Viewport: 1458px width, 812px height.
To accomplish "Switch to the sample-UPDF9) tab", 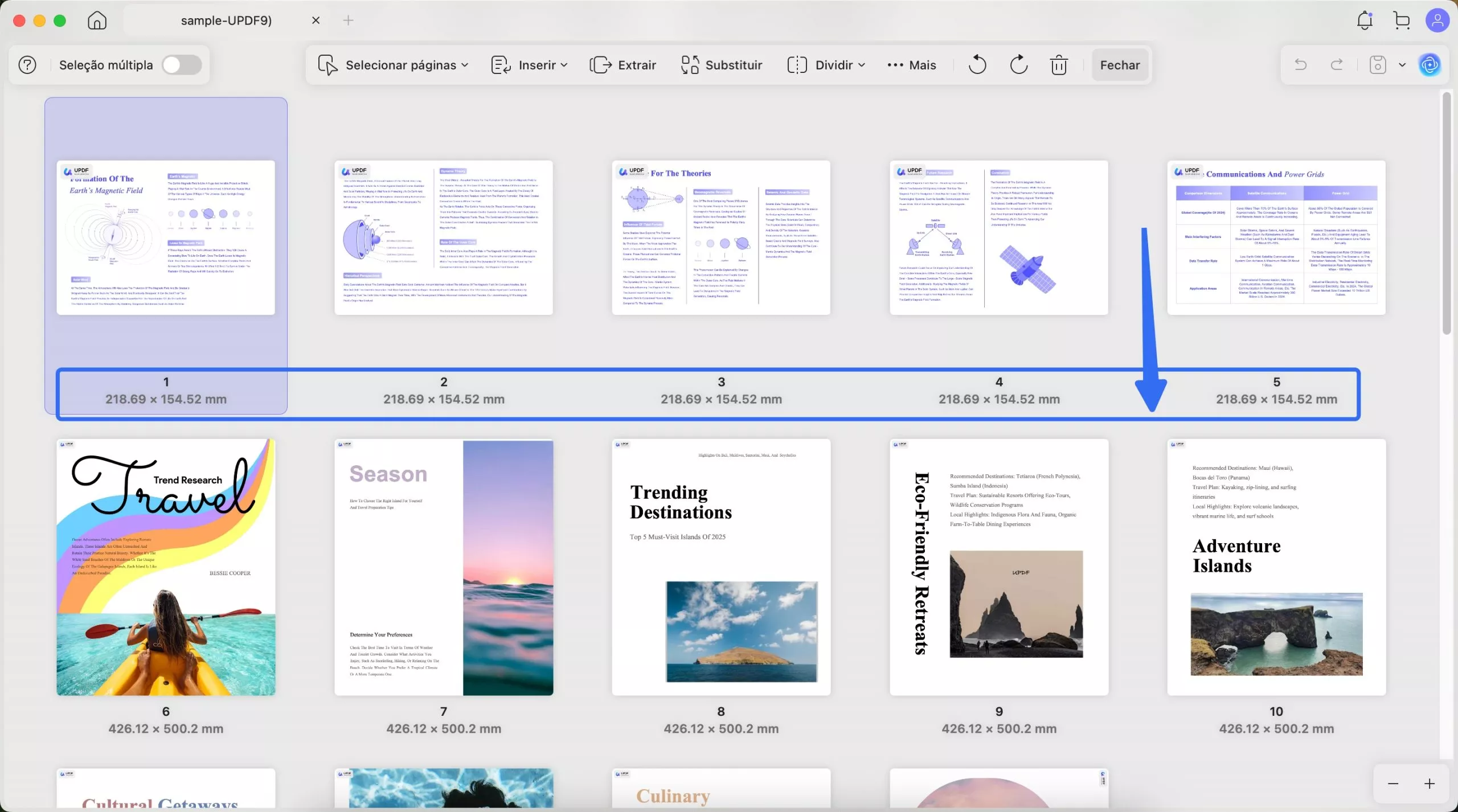I will click(x=226, y=20).
